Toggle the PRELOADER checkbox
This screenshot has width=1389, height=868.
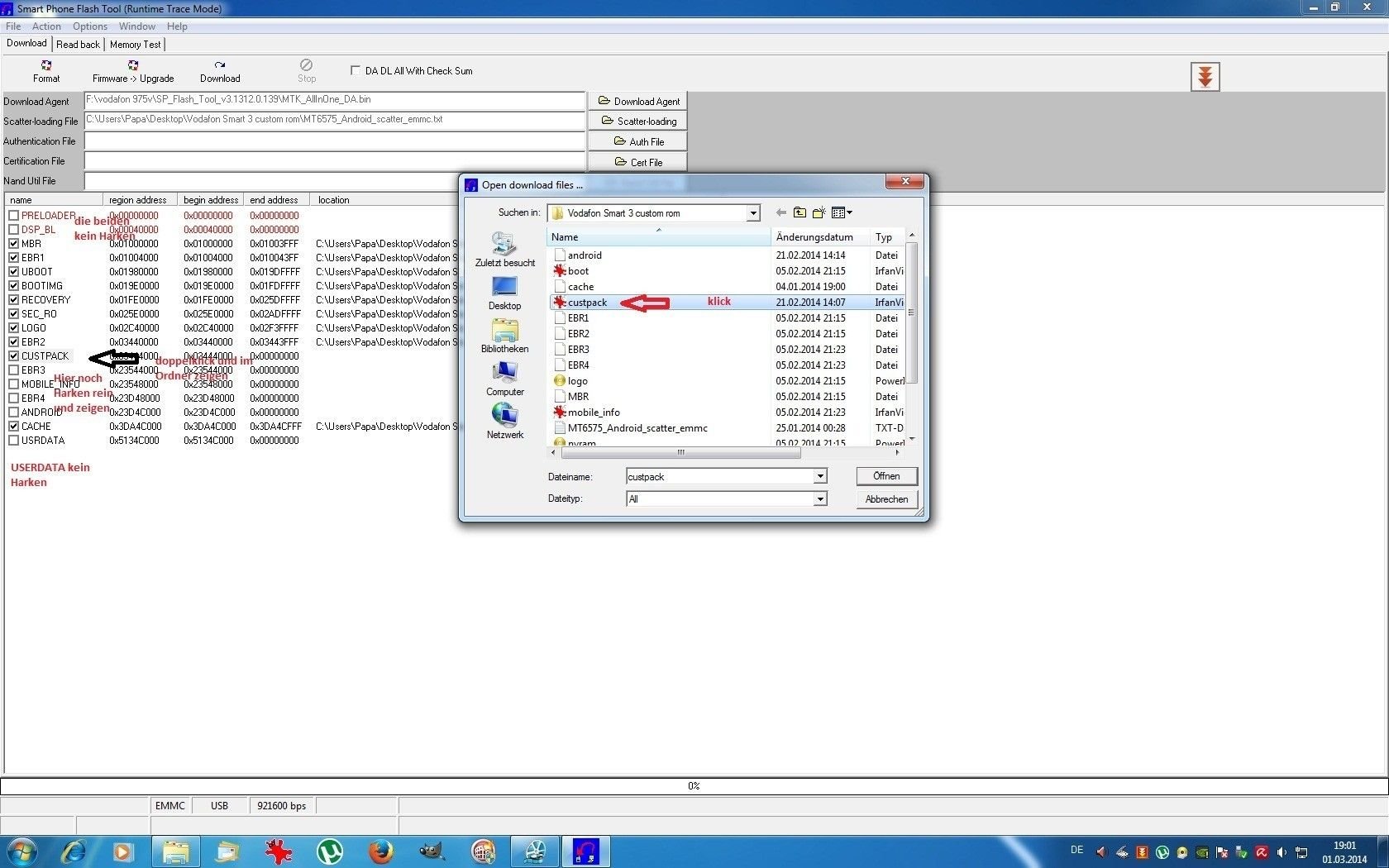pos(13,216)
